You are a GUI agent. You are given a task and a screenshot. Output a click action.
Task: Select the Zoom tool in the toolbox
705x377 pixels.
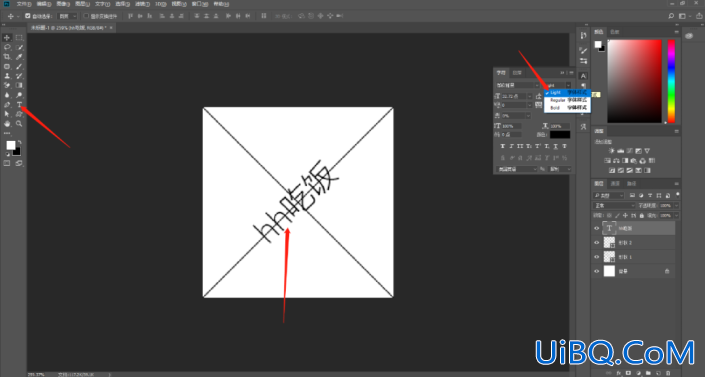point(19,124)
